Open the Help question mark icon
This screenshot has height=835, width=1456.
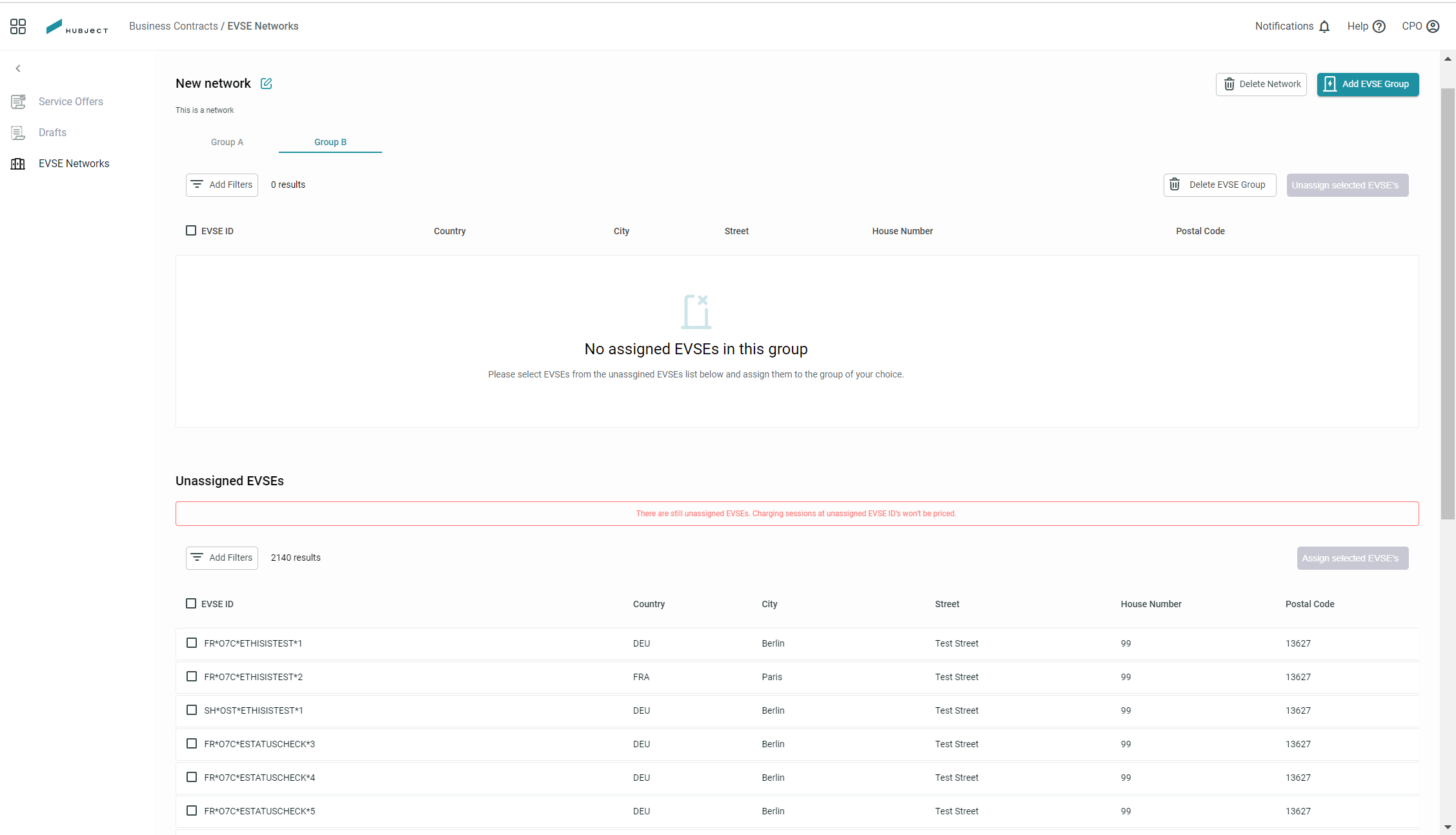point(1379,26)
